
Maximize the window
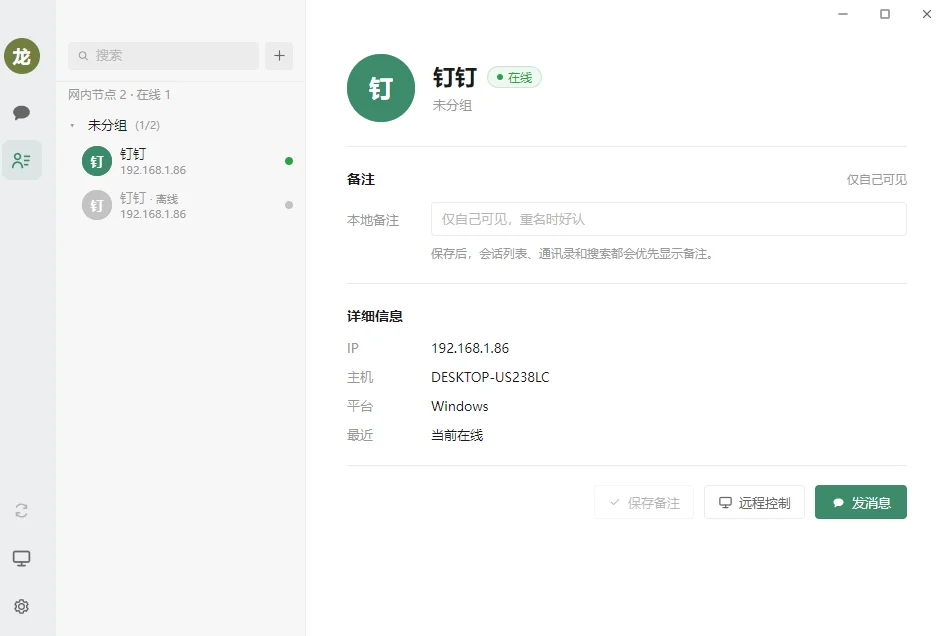(885, 14)
